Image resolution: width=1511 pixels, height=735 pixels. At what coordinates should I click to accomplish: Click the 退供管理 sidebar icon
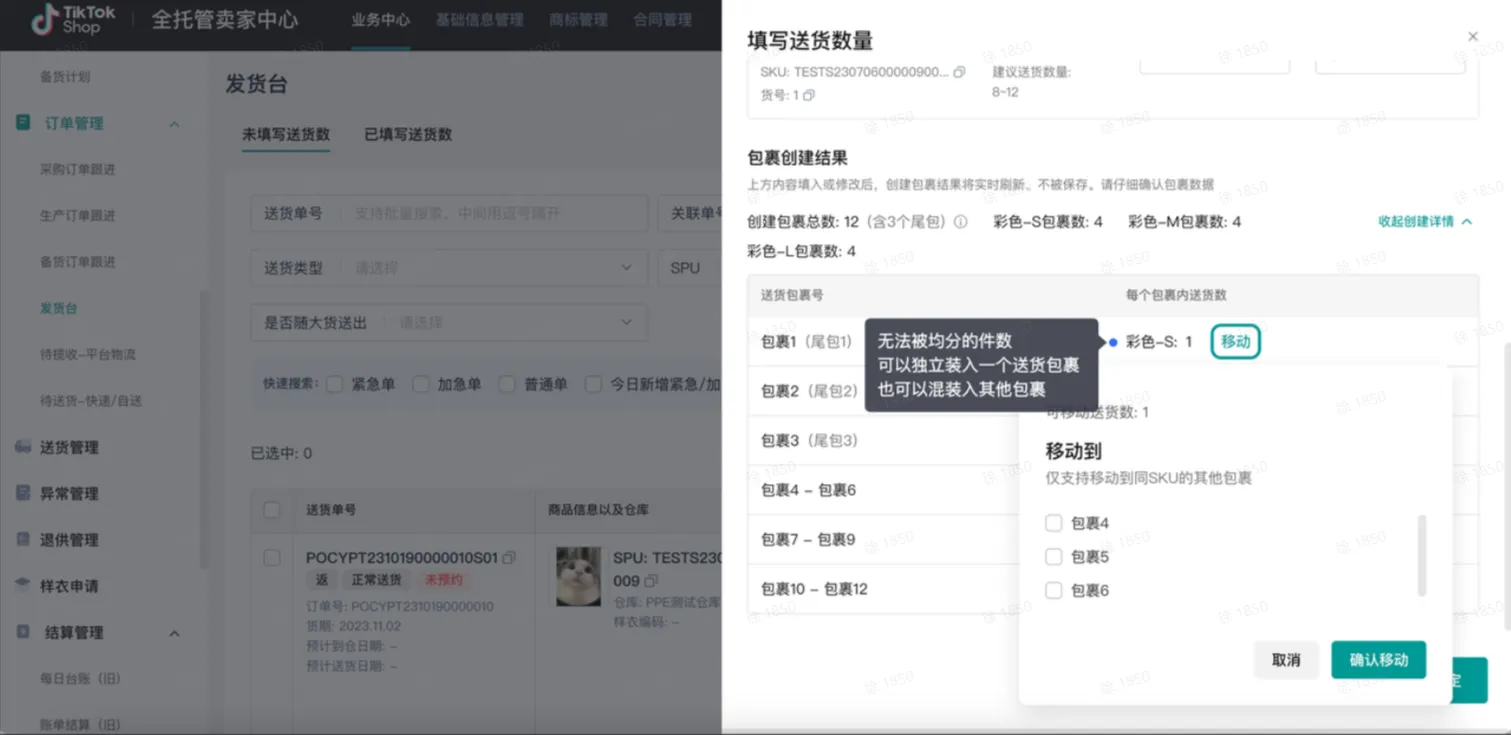coord(23,539)
